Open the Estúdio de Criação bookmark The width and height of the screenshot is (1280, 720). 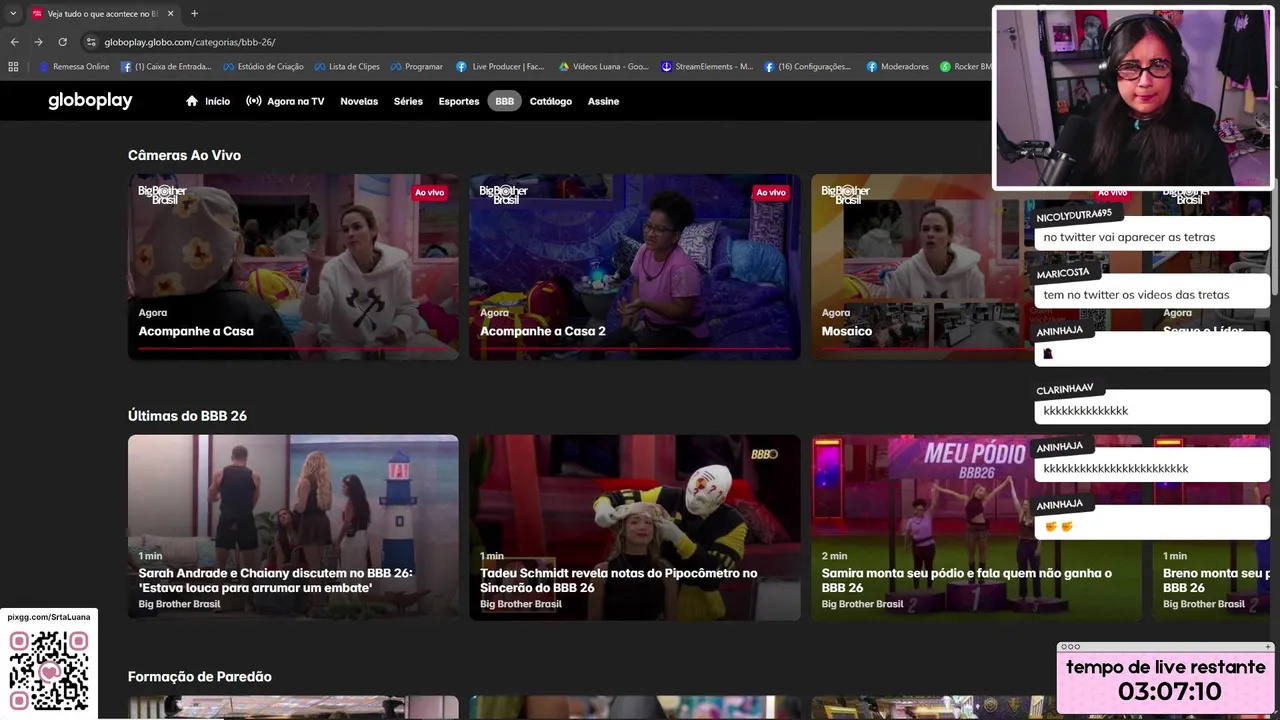point(264,67)
